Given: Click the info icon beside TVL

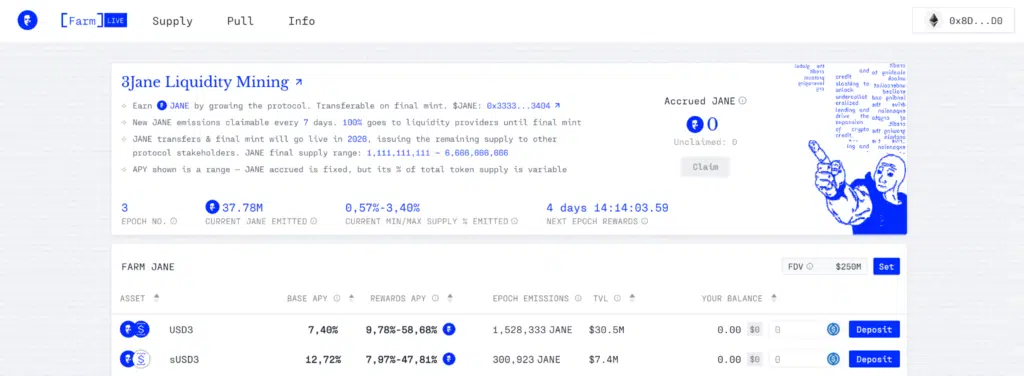Looking at the screenshot, I should pos(617,298).
